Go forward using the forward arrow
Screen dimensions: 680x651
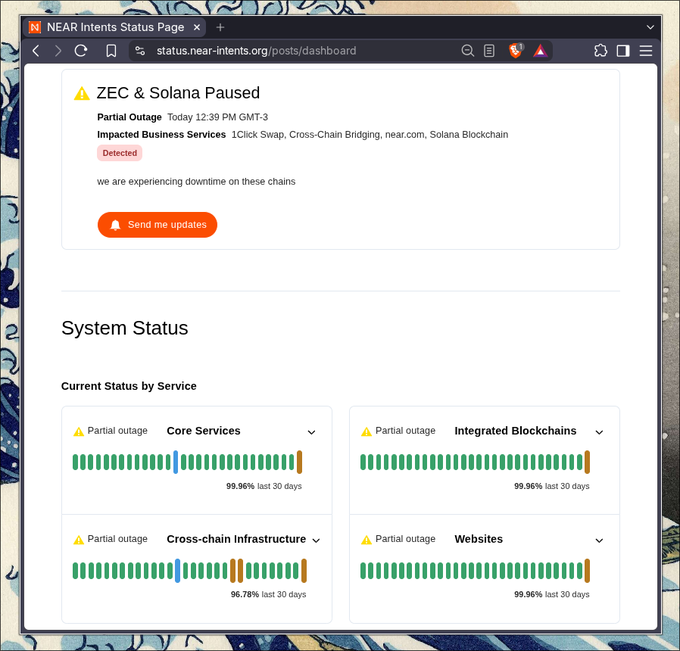[58, 51]
